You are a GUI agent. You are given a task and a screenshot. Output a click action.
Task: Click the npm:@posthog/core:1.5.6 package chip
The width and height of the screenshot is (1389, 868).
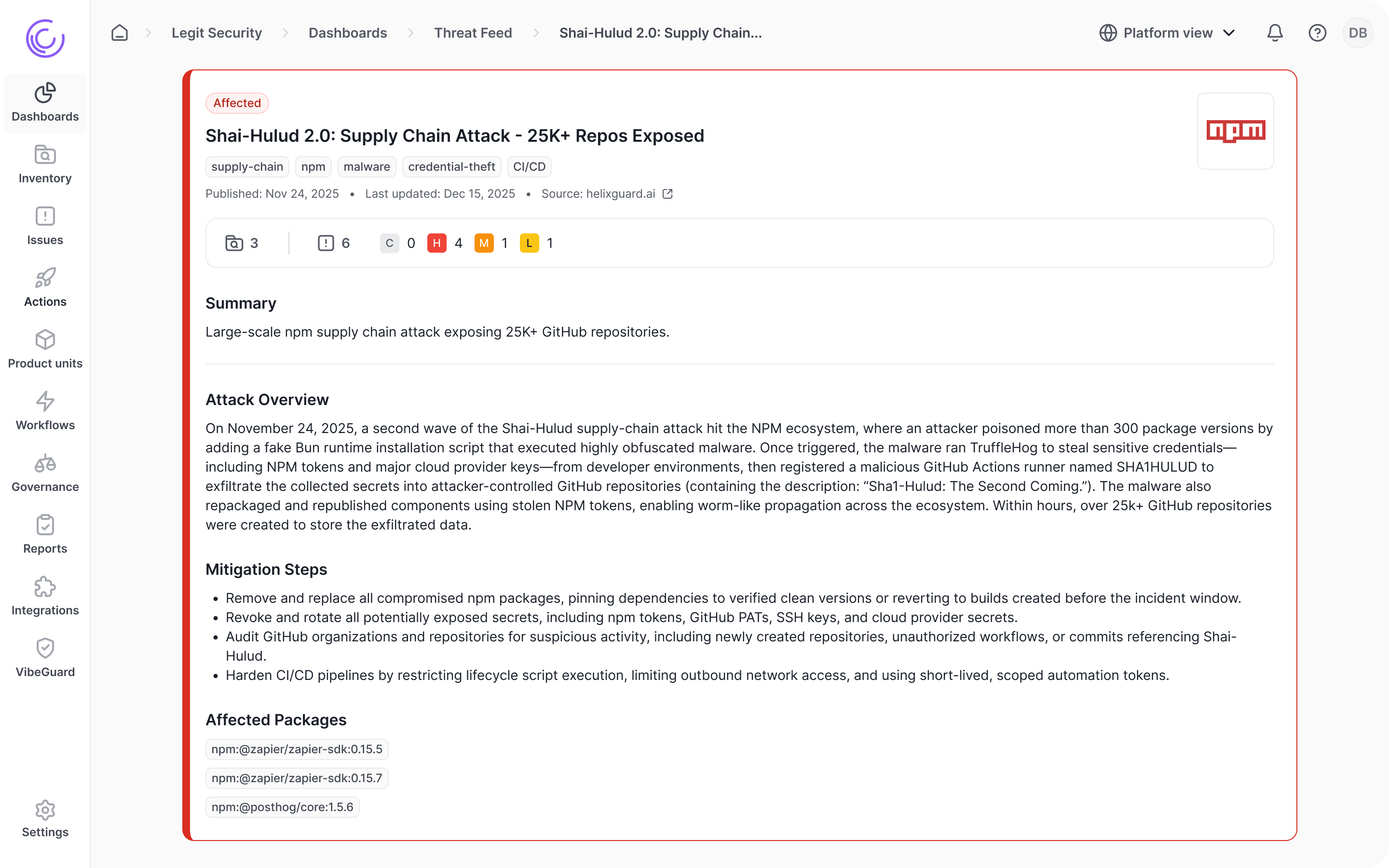283,807
